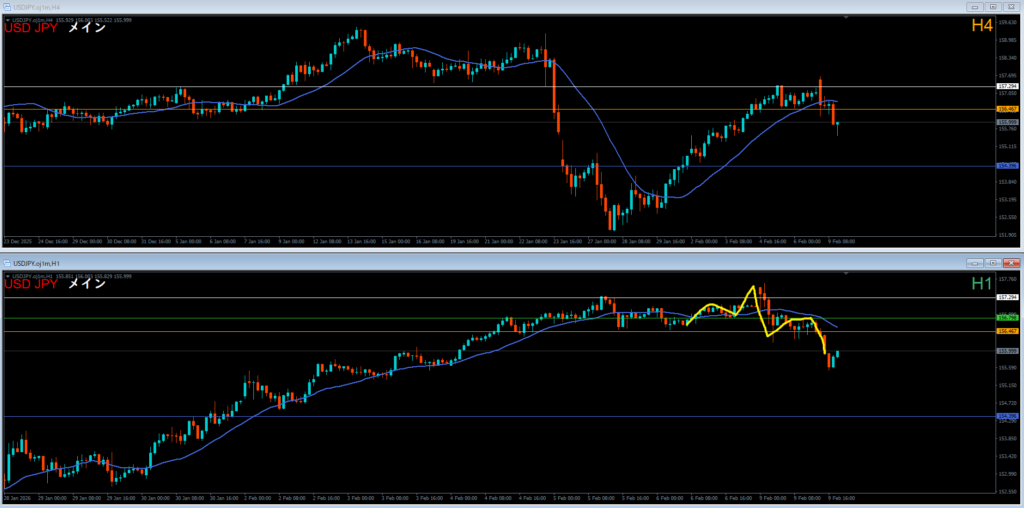Click the red USD JPY label on H4 chart
Viewport: 1024px width, 508px height.
click(x=30, y=28)
